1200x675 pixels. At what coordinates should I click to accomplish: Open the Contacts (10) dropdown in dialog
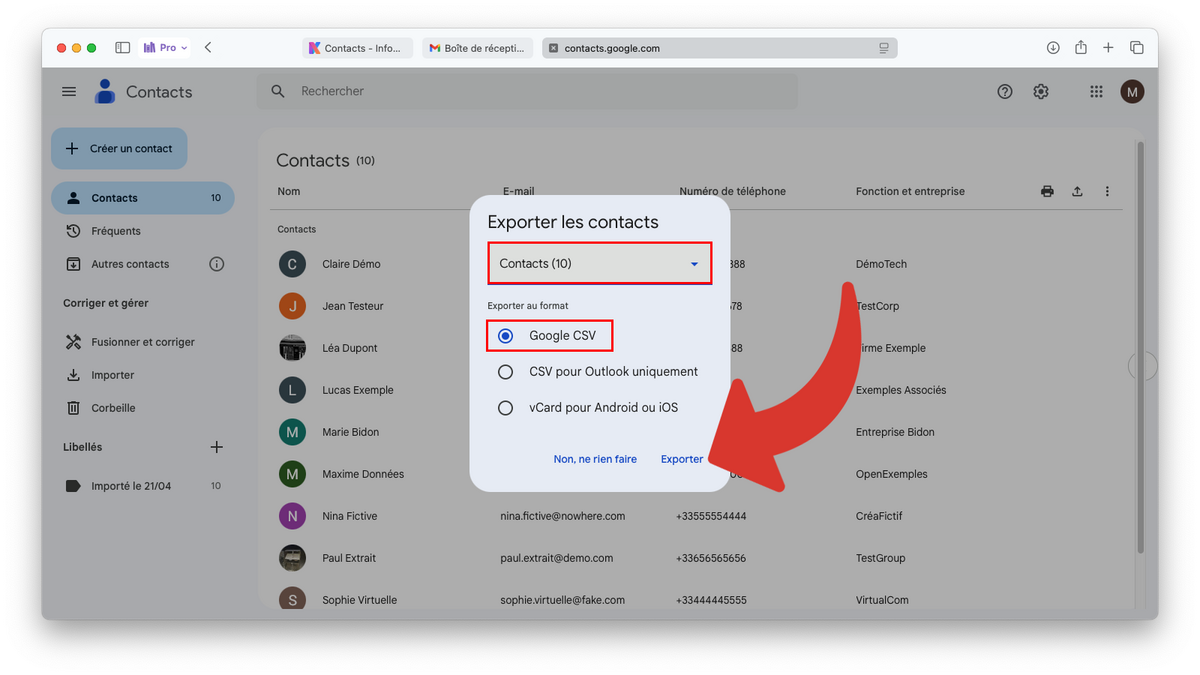coord(600,263)
